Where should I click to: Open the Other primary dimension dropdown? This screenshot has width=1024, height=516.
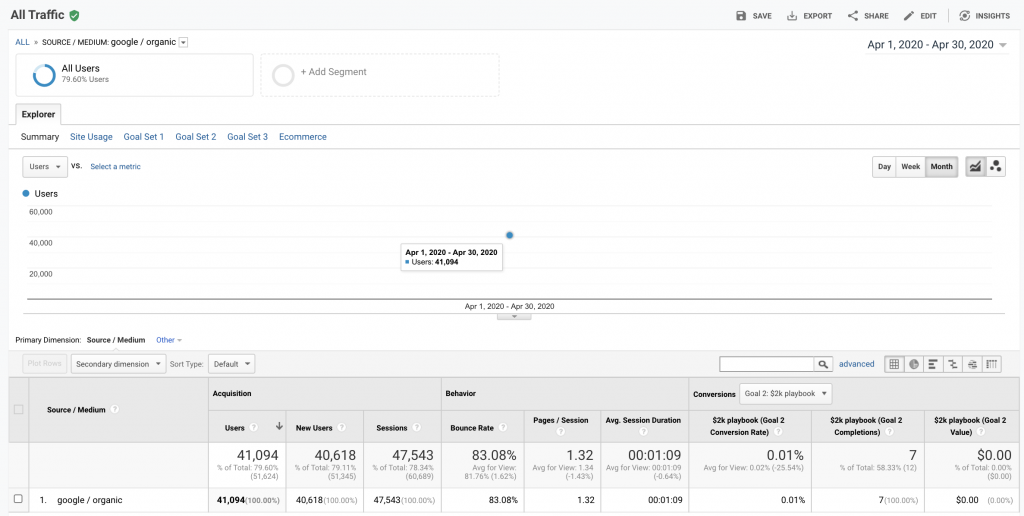coord(169,340)
